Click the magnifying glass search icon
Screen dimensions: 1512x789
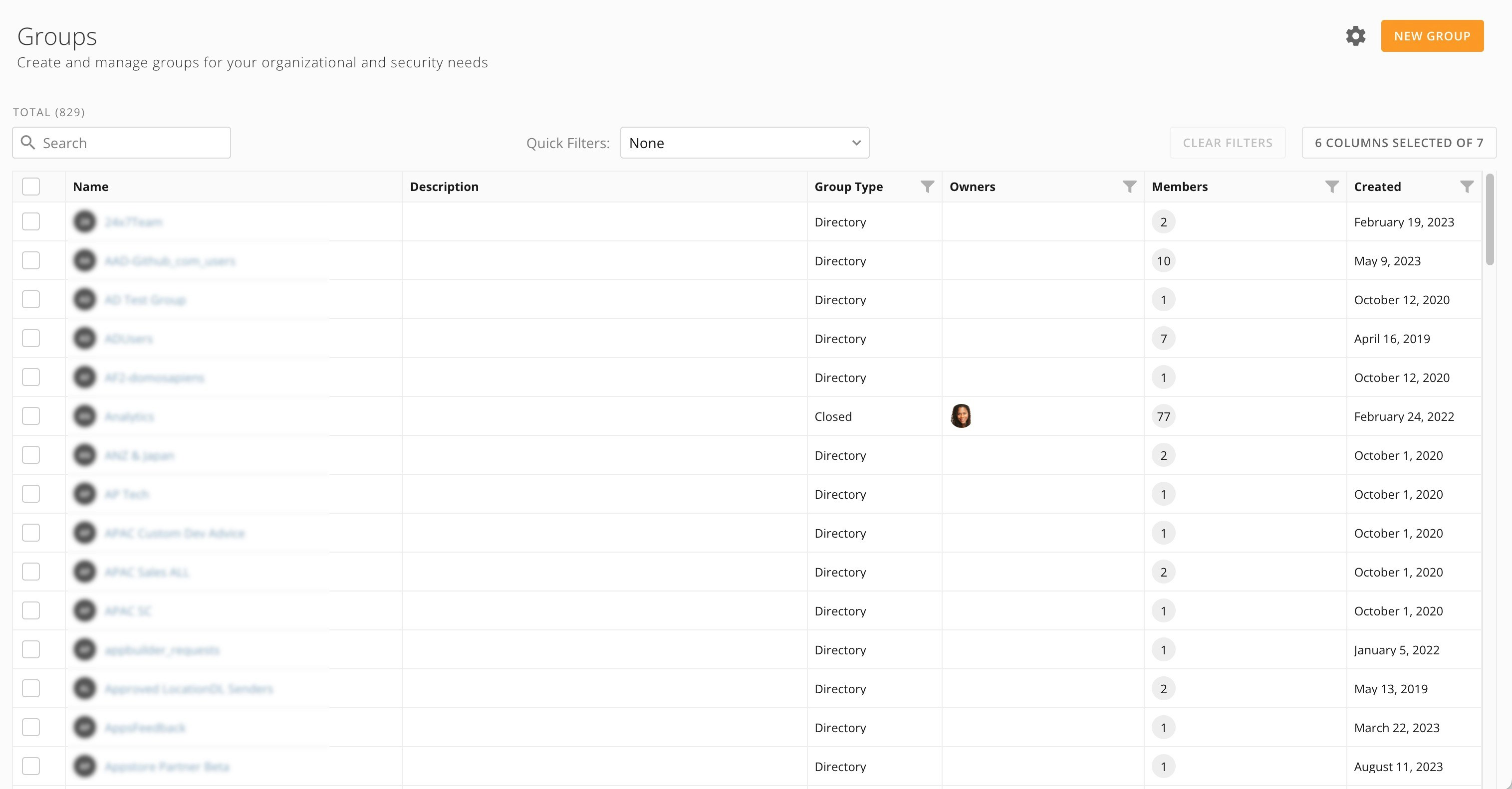[x=28, y=142]
